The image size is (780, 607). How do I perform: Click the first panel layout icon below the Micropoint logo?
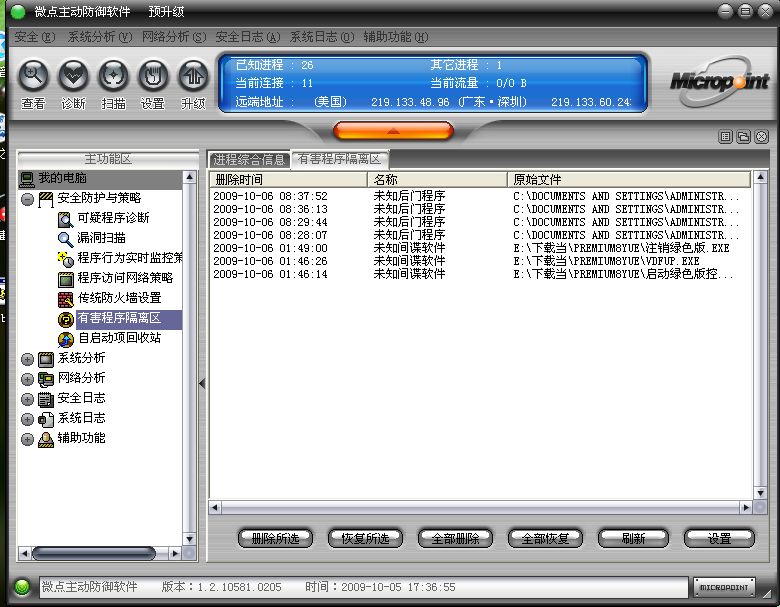726,136
